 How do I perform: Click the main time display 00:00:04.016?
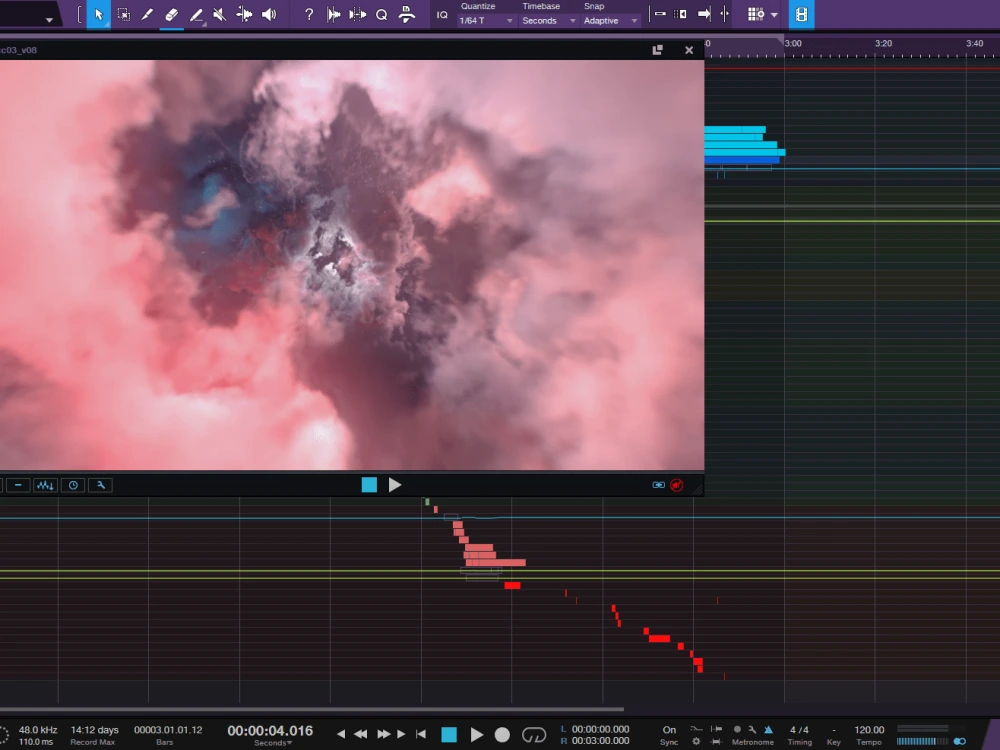(270, 730)
